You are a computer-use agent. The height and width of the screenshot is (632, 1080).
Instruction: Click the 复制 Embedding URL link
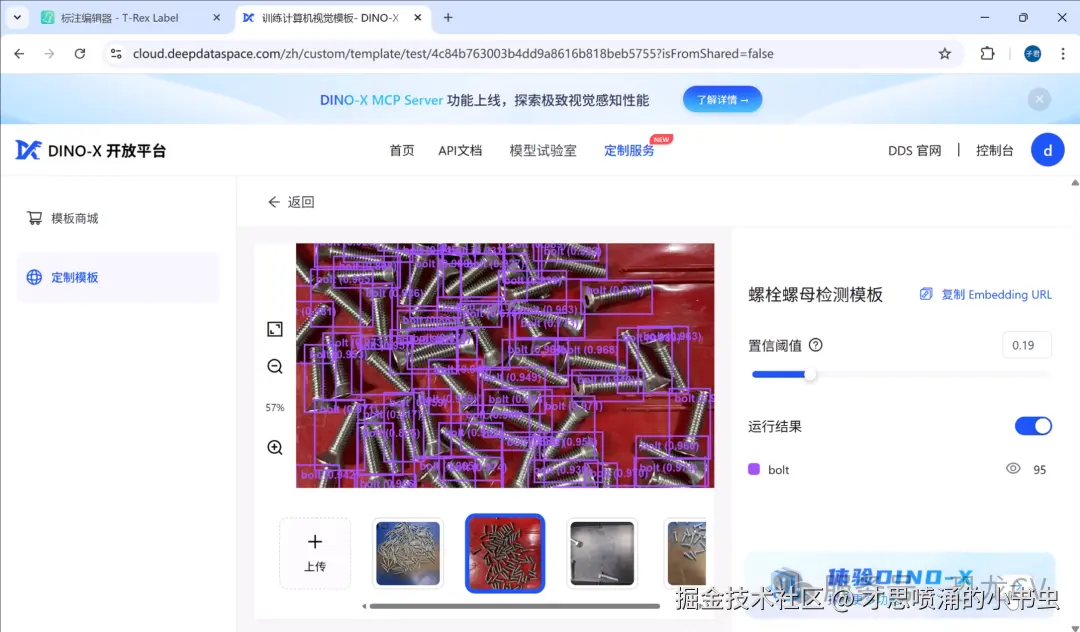(985, 294)
